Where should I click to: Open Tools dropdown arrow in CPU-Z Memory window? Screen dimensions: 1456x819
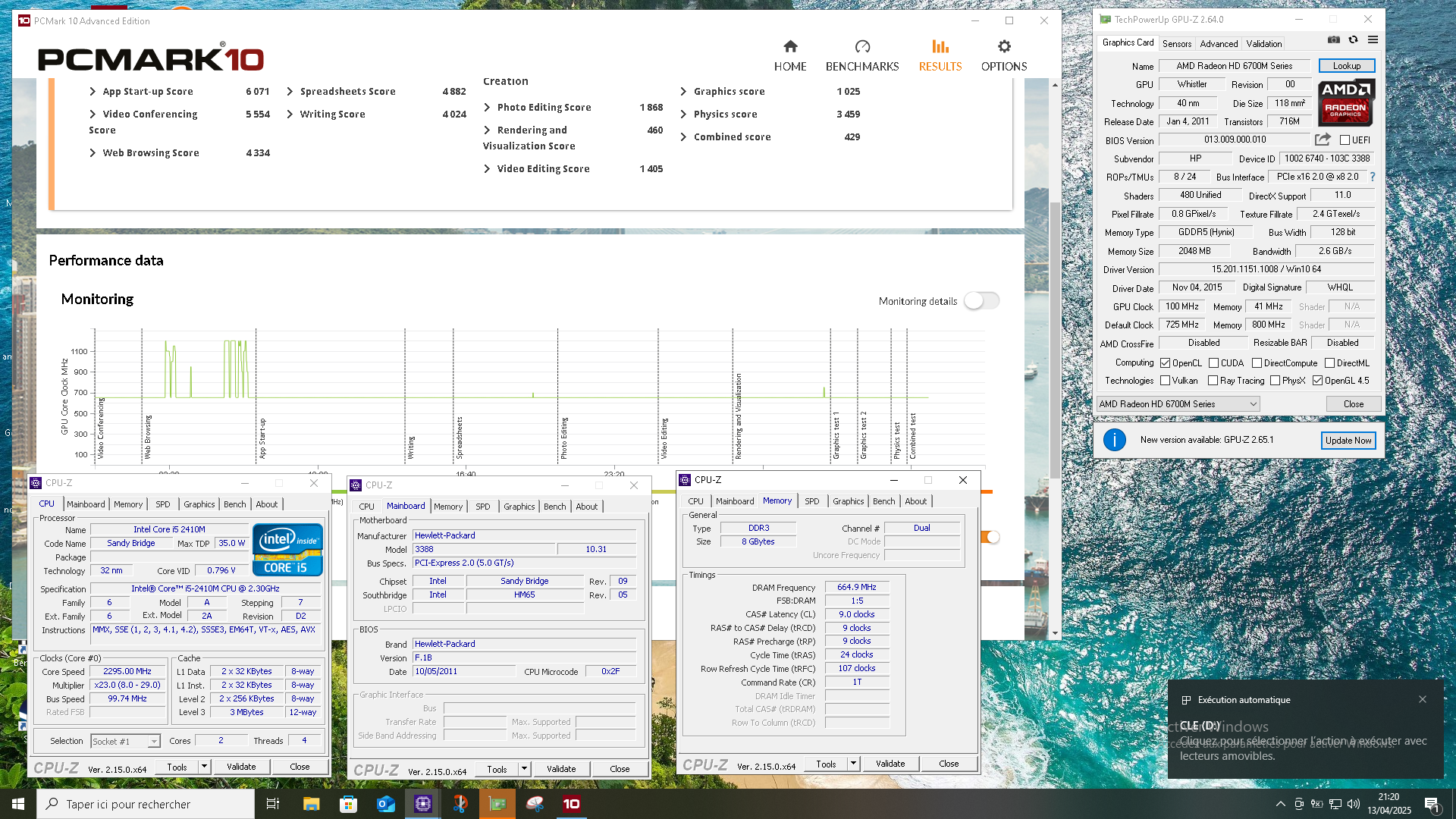(x=853, y=764)
